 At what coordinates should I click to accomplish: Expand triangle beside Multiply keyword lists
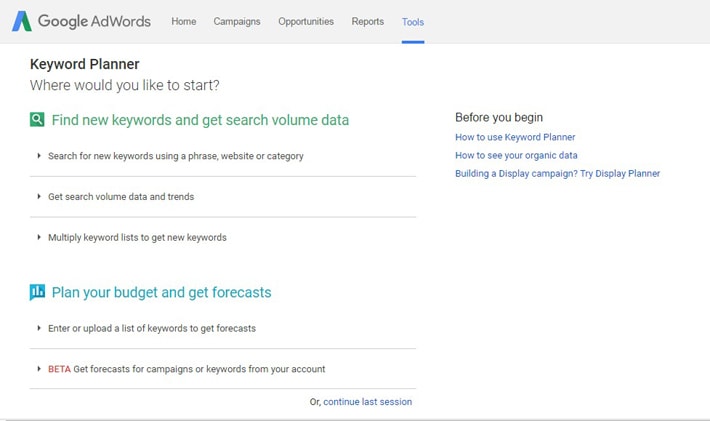coord(39,237)
